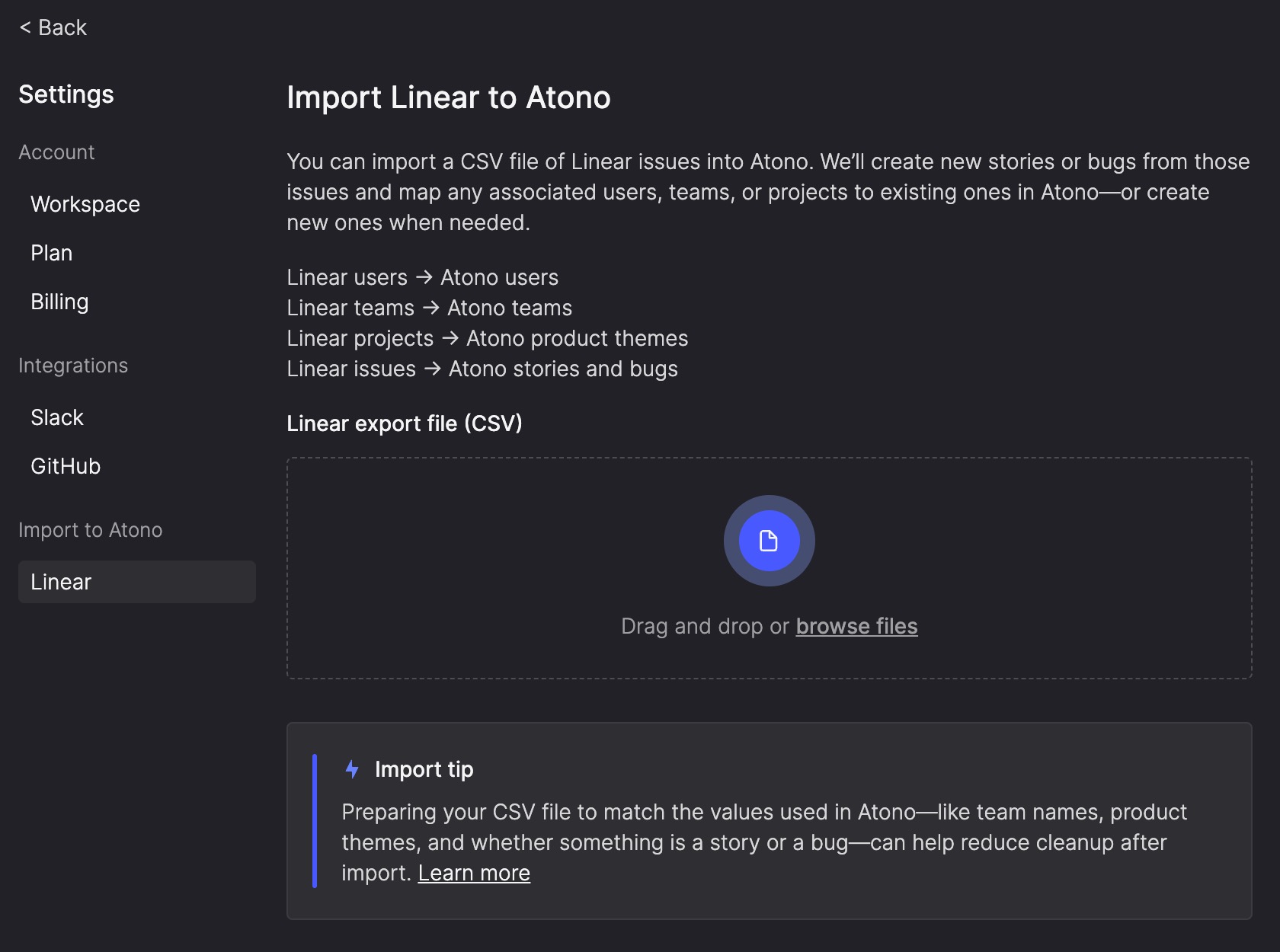1280x952 pixels.
Task: Click the Settings heading in sidebar
Action: [x=66, y=94]
